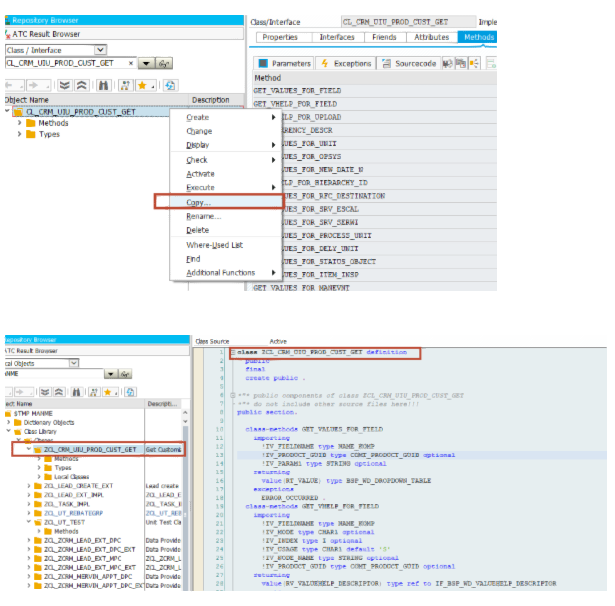Expand all nodes icon in lower browser toolbar
615x606 pixels.
coord(45,391)
